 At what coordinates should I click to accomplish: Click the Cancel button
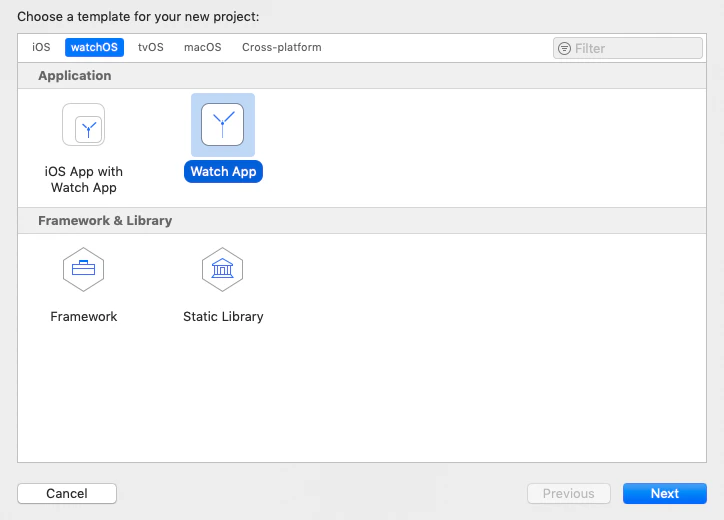[x=67, y=493]
